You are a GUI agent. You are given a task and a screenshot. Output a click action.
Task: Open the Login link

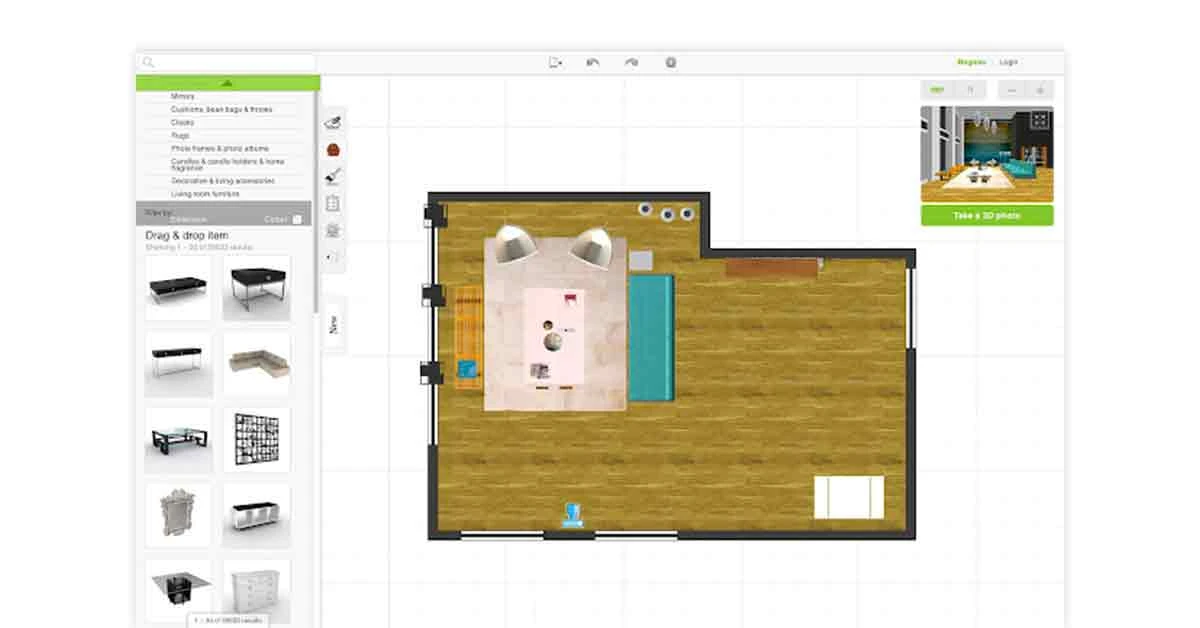1007,61
